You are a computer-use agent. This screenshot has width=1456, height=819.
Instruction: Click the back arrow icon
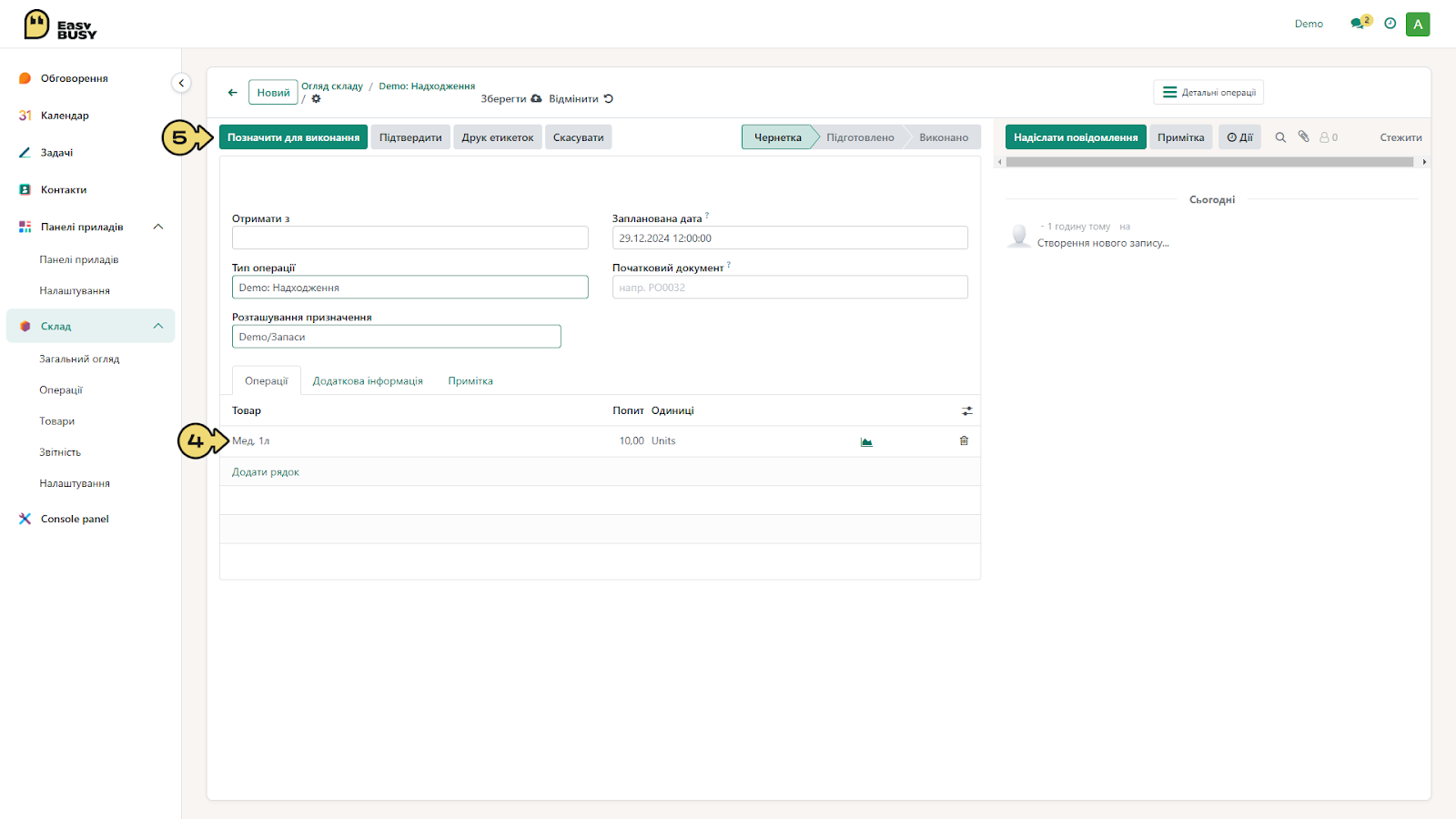pos(233,92)
